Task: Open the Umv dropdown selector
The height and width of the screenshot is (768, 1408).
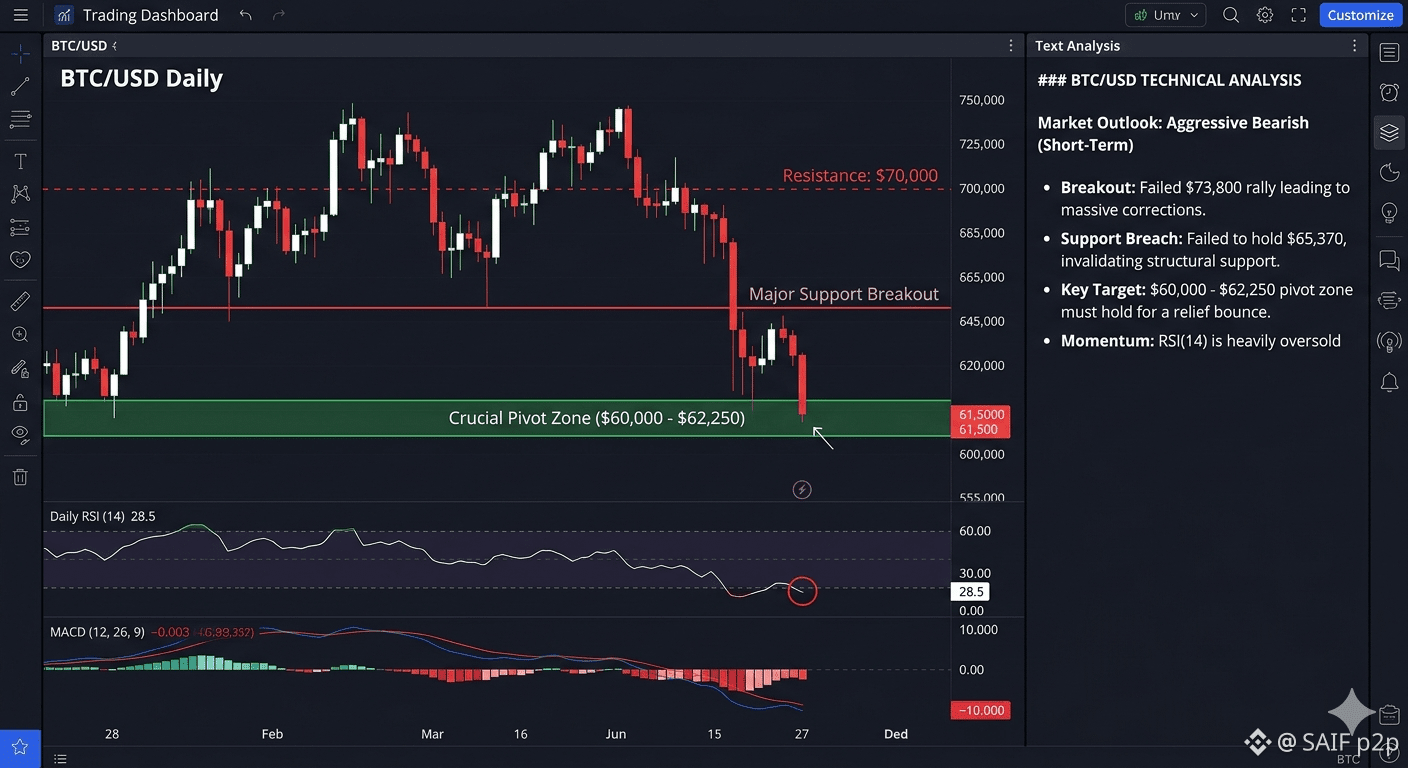Action: coord(1165,15)
